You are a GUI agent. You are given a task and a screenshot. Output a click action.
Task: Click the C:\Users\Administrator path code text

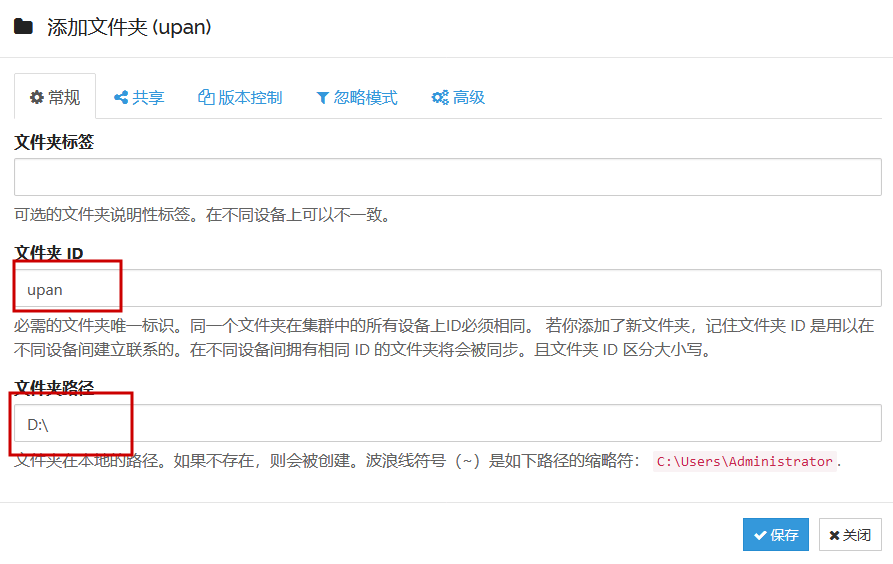tap(744, 461)
